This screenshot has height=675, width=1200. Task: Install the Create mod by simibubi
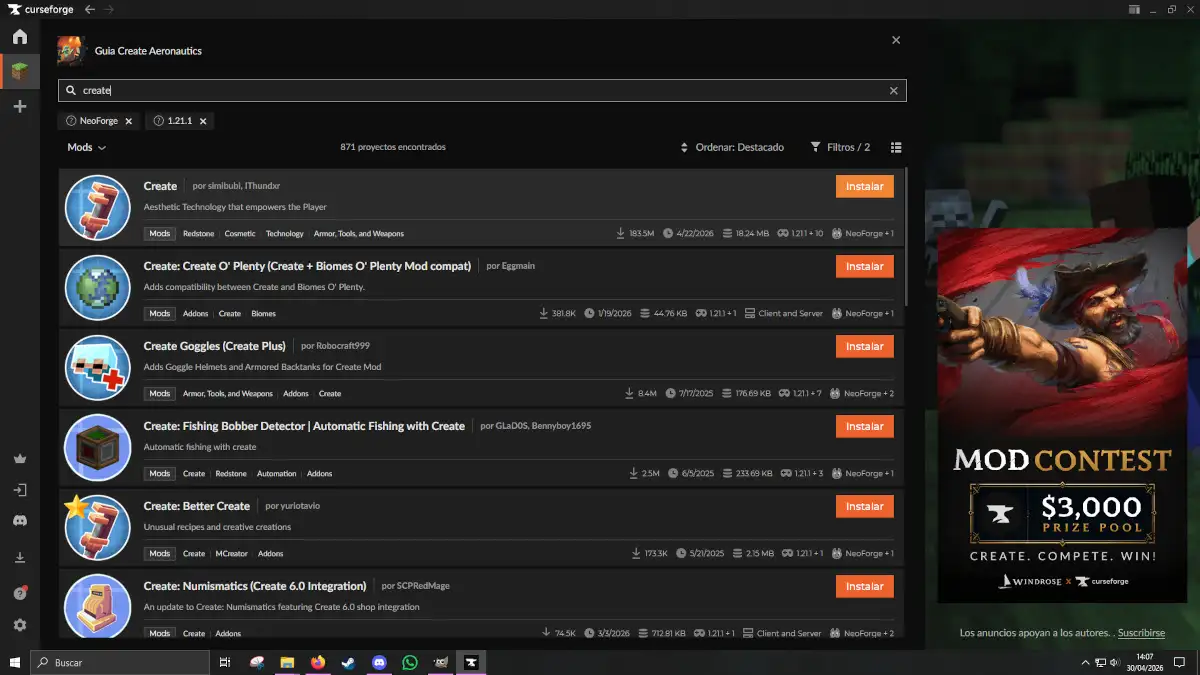[864, 186]
